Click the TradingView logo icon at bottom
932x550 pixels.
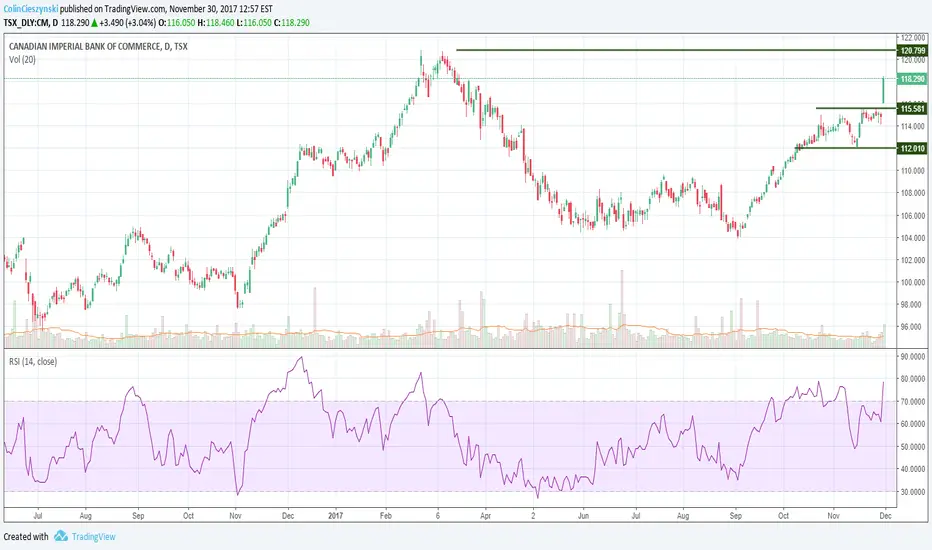pyautogui.click(x=61, y=536)
